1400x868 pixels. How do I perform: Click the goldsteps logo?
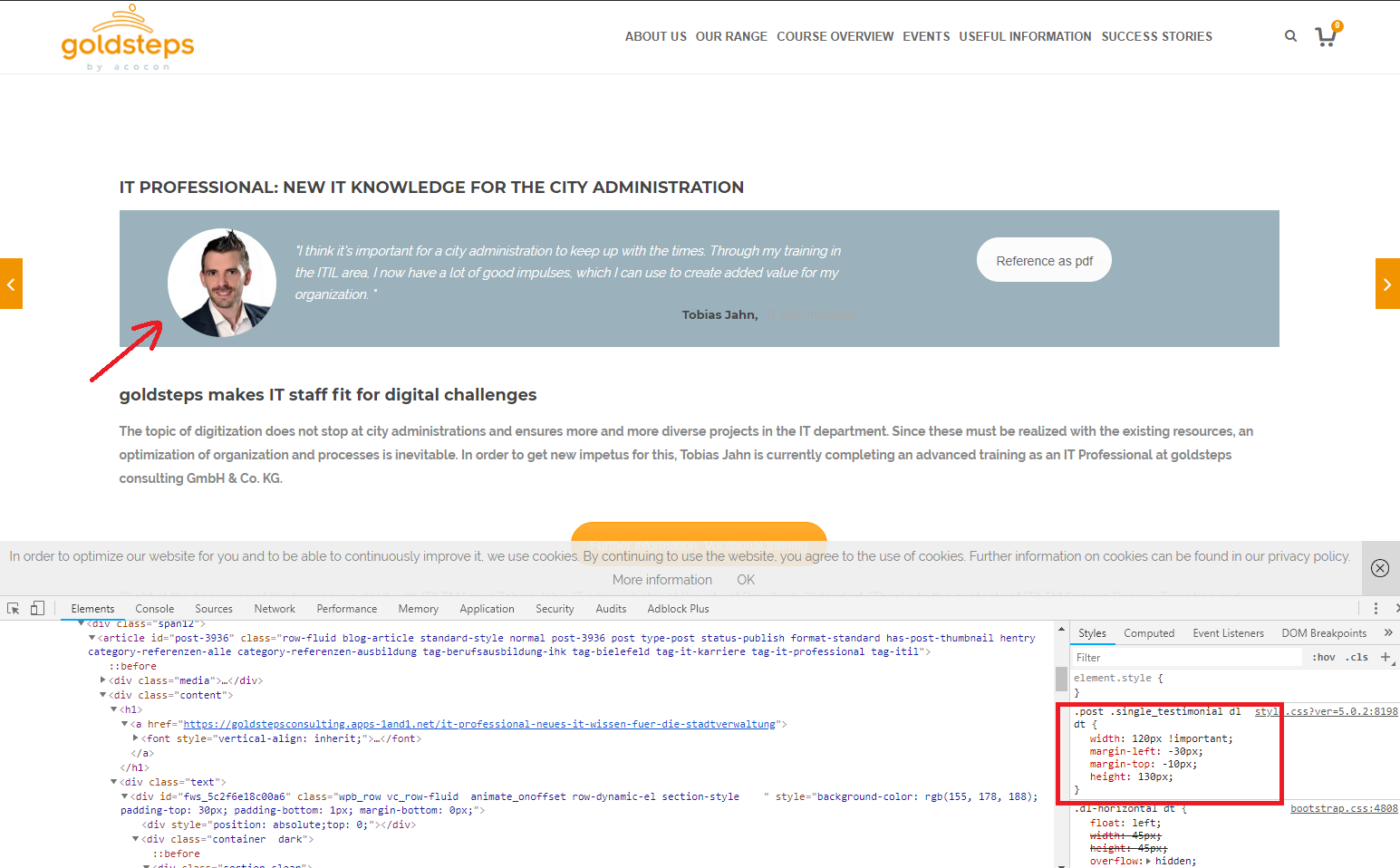pyautogui.click(x=128, y=38)
